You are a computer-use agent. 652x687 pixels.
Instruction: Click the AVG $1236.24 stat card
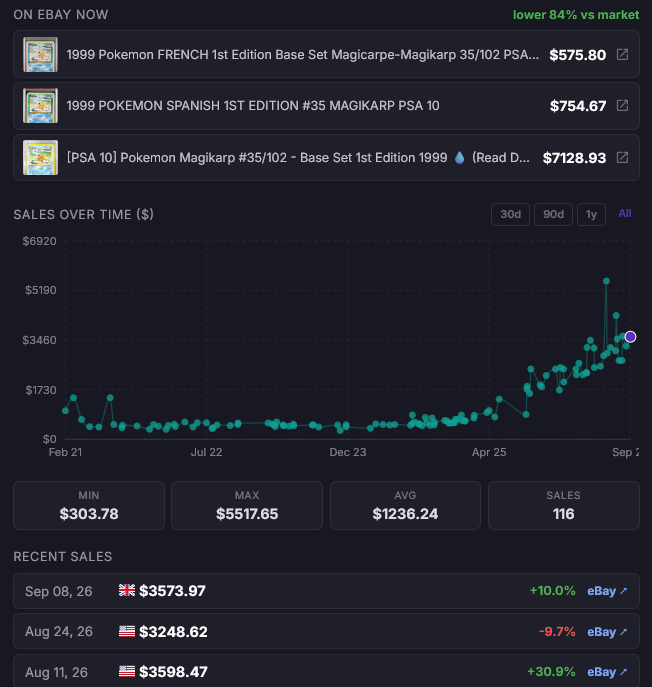click(405, 506)
